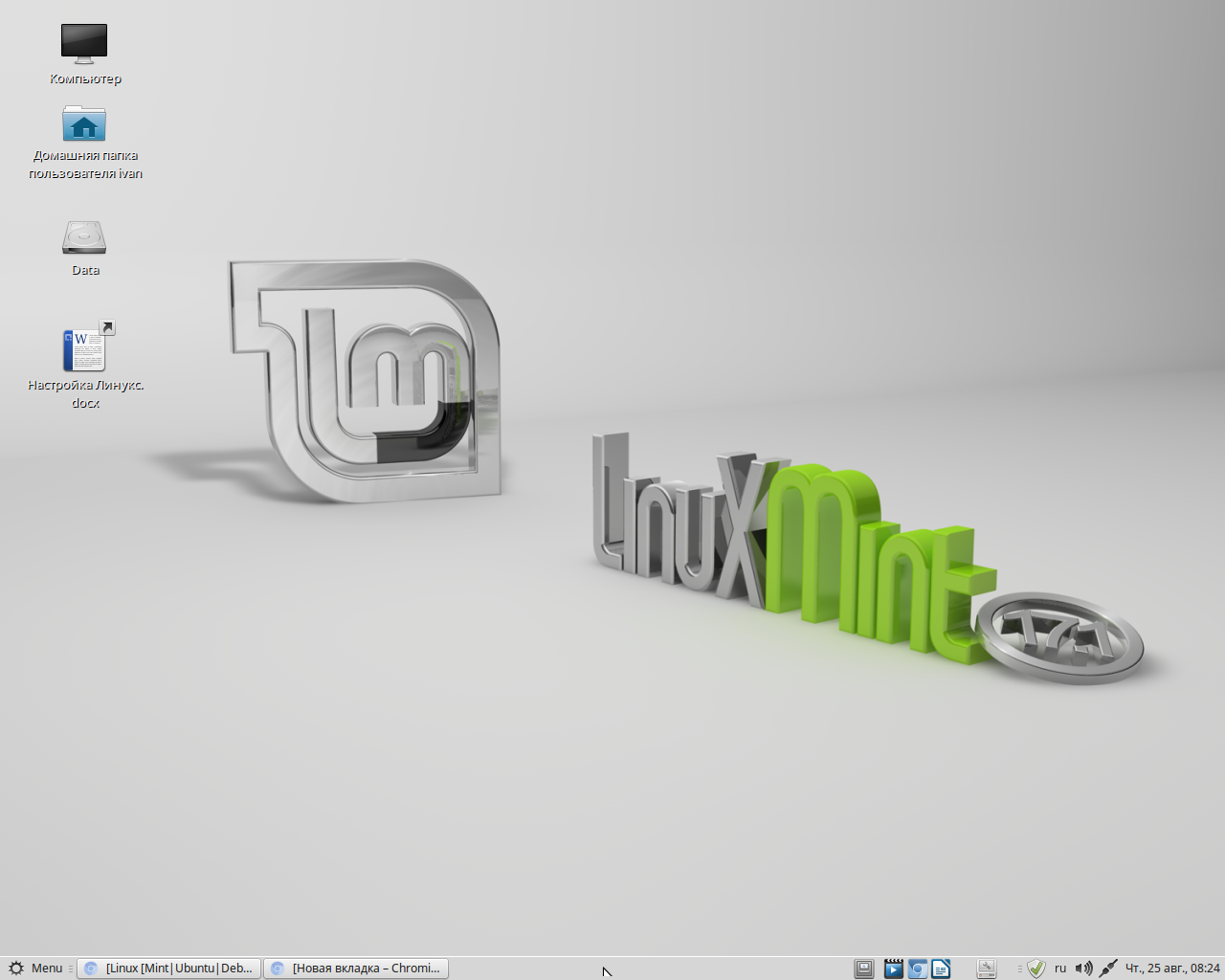The height and width of the screenshot is (980, 1225).
Task: Launch Chromium browser from panel launcher
Action: coord(917,969)
